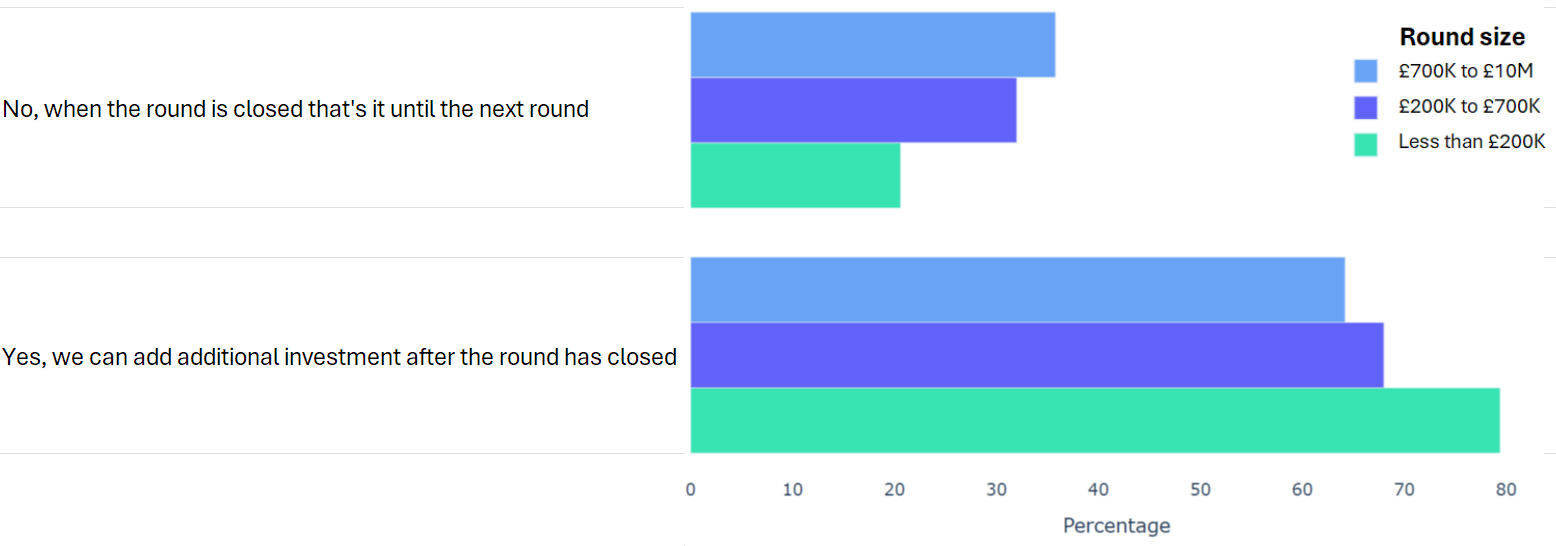The width and height of the screenshot is (1556, 546).
Task: Click the 'Yes, we can add additional investment' label
Action: (340, 357)
